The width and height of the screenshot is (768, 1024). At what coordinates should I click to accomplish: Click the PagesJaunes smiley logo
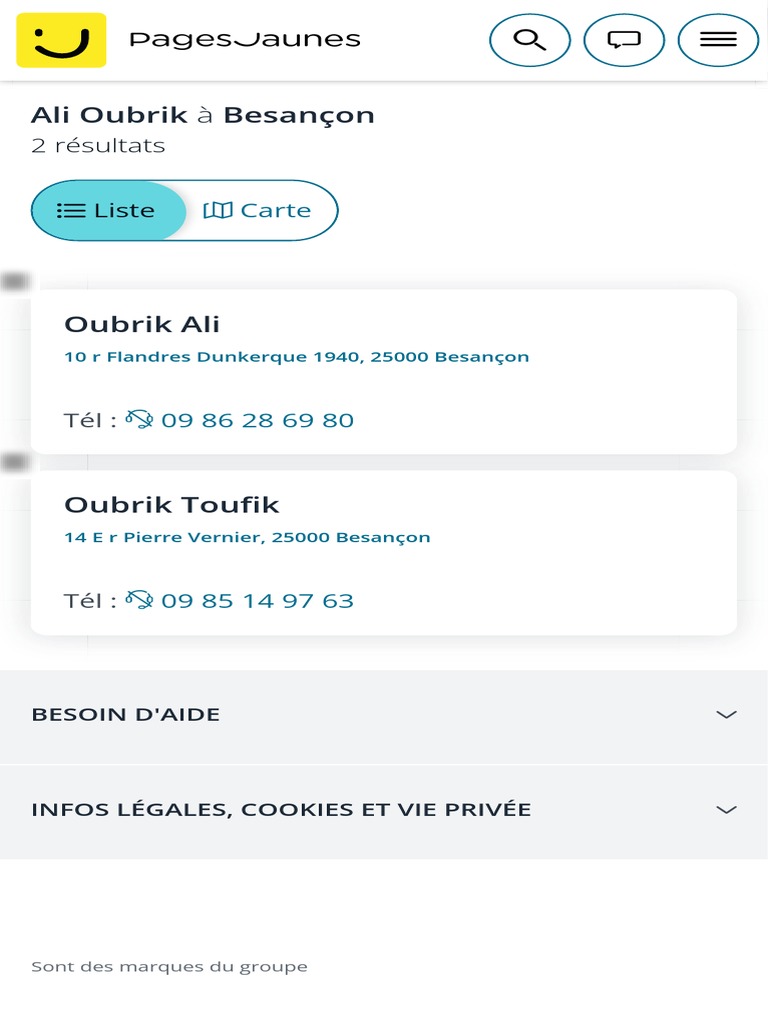click(61, 40)
